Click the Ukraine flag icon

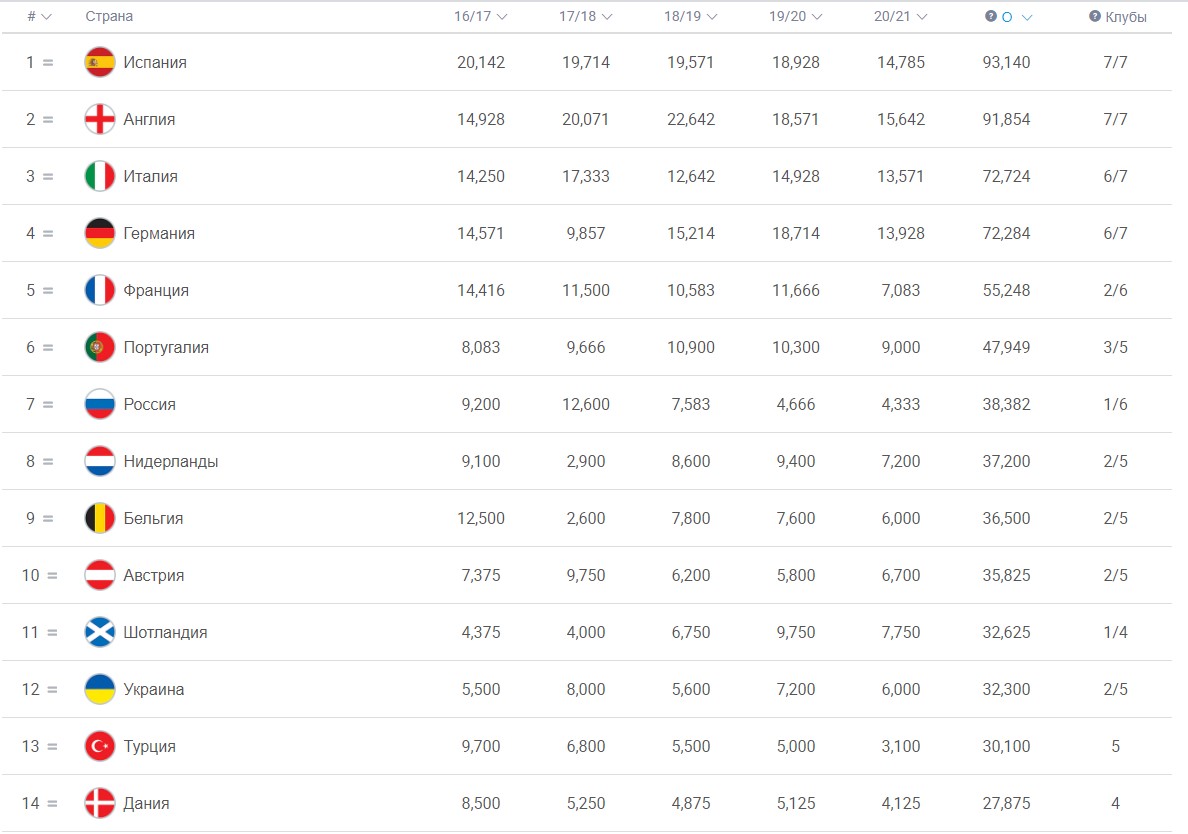tap(100, 689)
